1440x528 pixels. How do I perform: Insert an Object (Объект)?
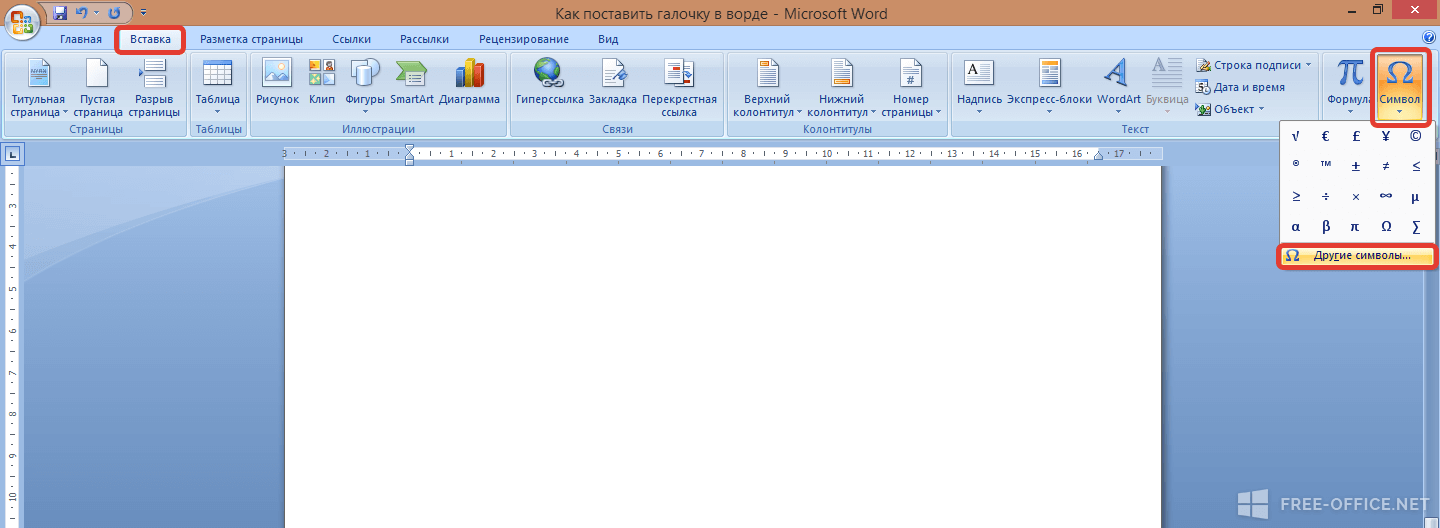(x=1230, y=109)
